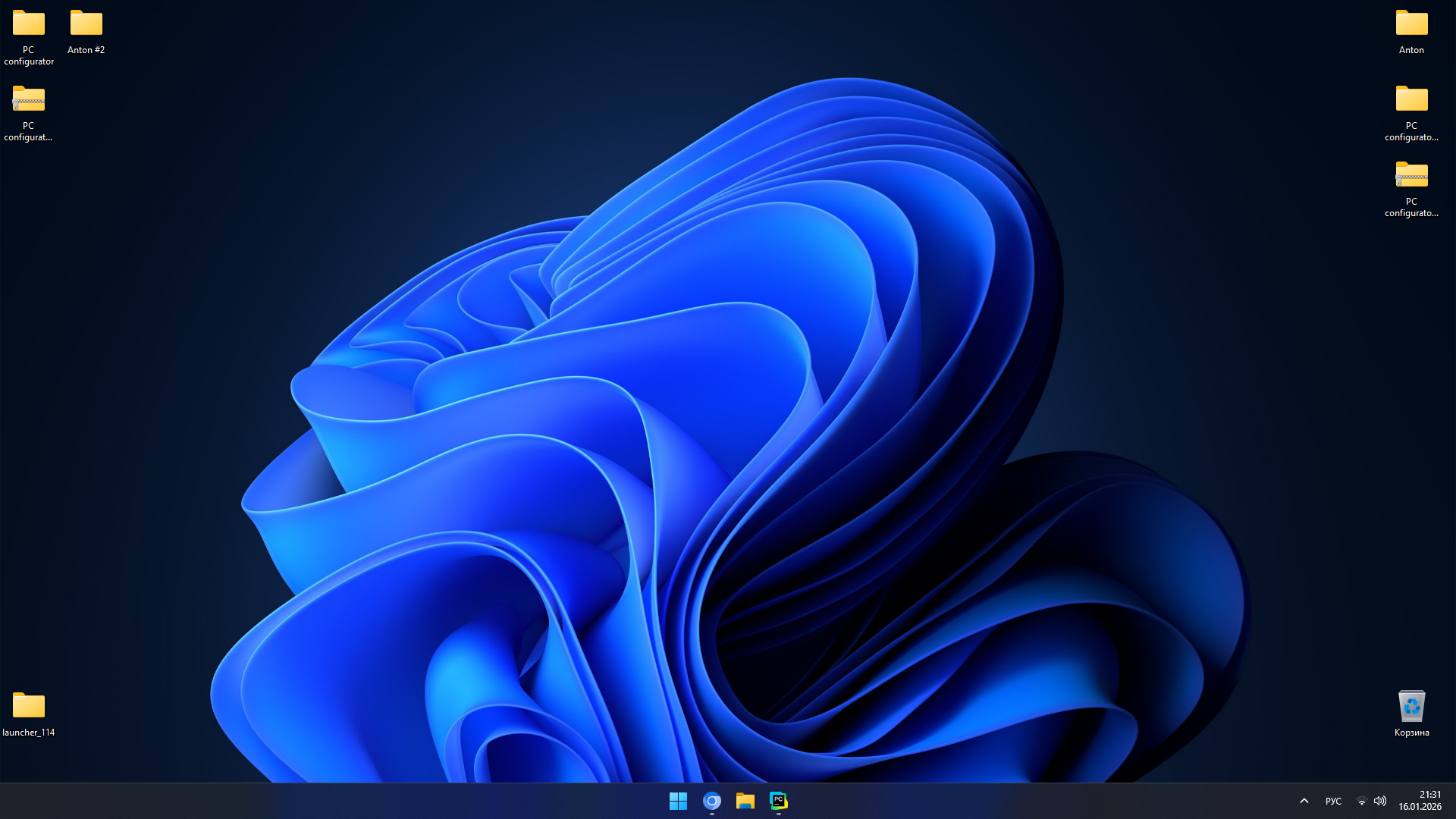Open the Chromium browser from taskbar
1456x819 pixels.
(x=711, y=801)
